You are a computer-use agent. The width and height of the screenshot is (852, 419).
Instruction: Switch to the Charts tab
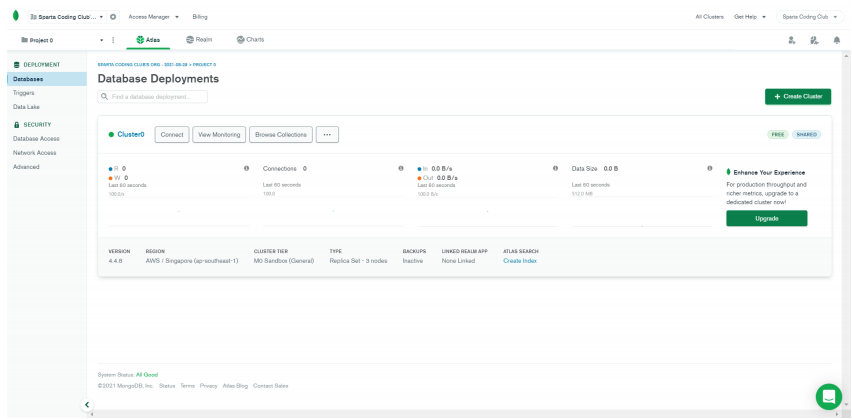pos(250,40)
